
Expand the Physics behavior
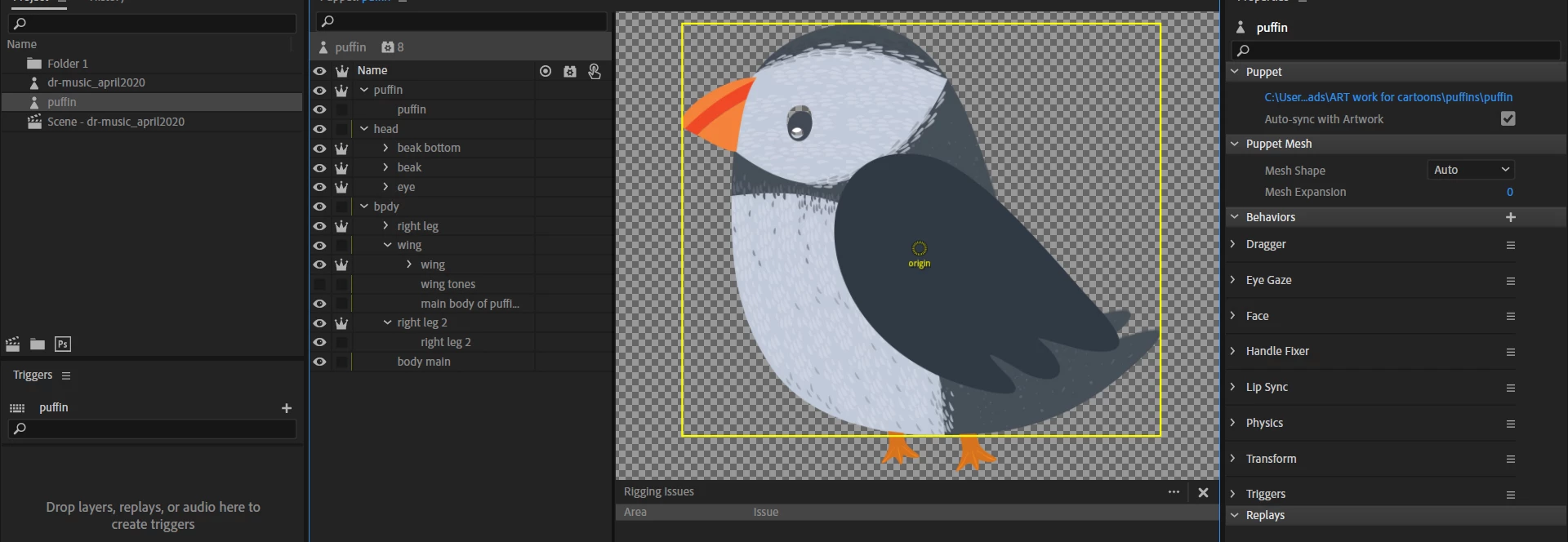coord(1233,423)
